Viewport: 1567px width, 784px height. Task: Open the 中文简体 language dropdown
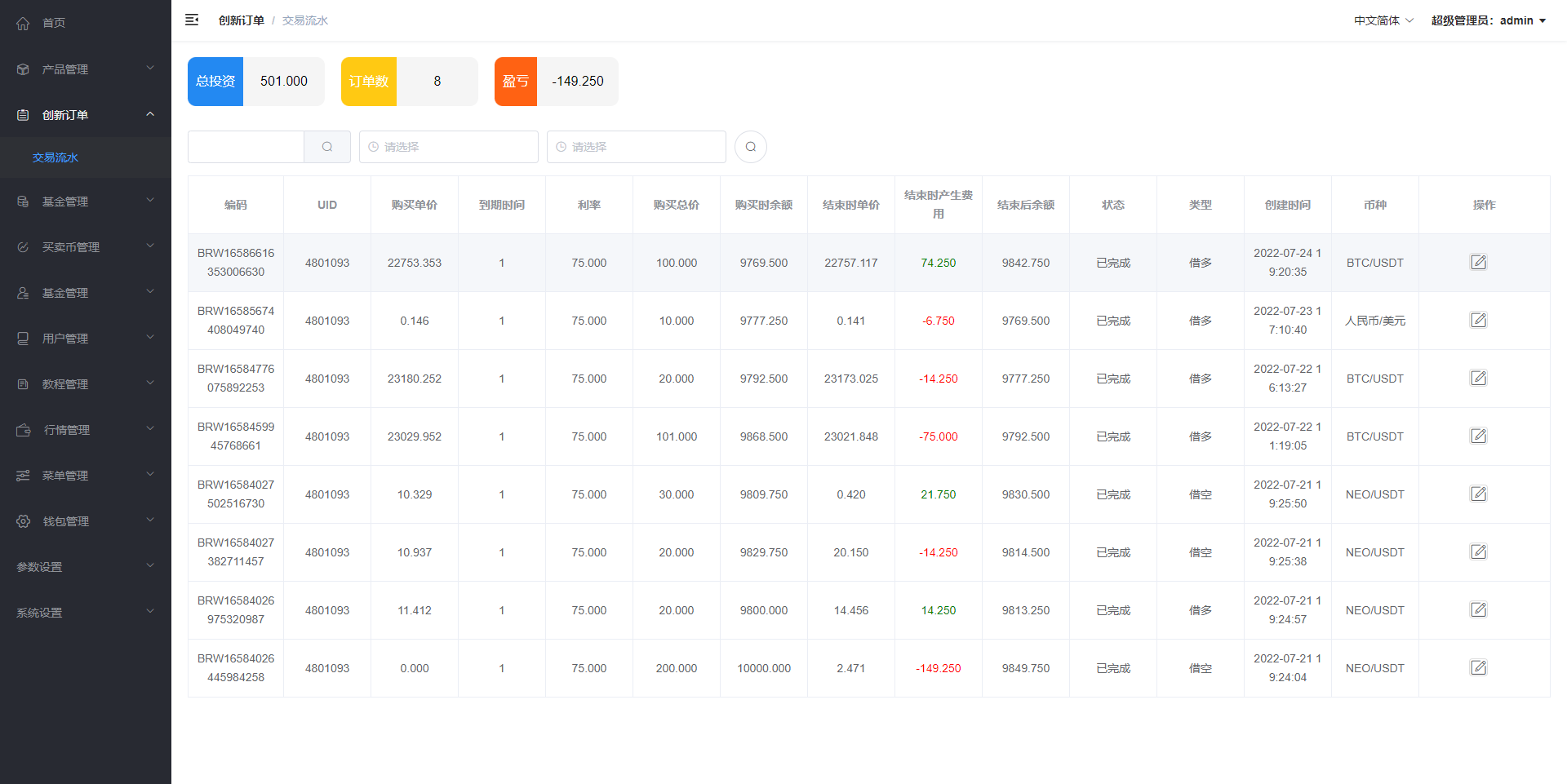point(1383,20)
